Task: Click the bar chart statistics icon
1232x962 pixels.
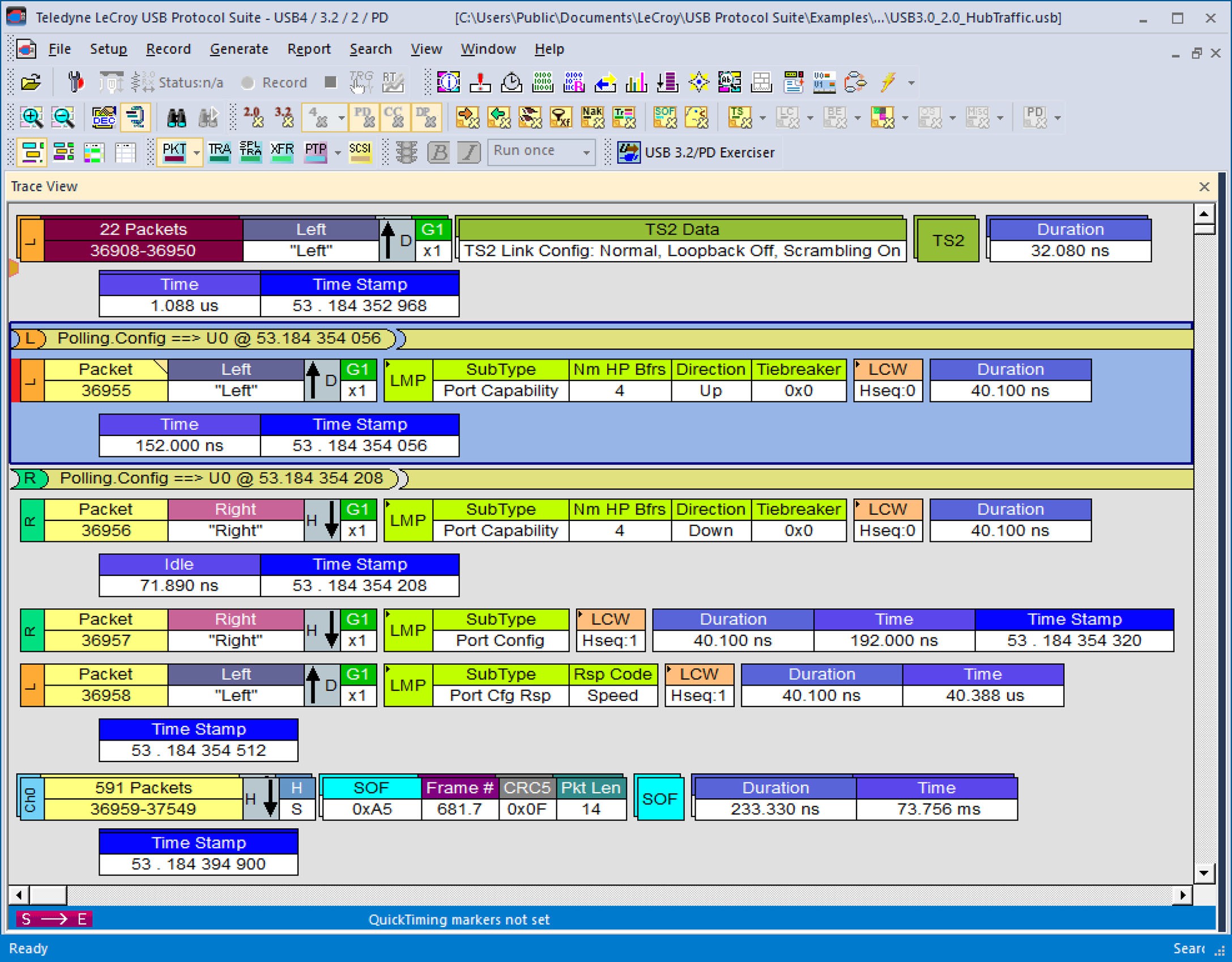Action: point(636,83)
